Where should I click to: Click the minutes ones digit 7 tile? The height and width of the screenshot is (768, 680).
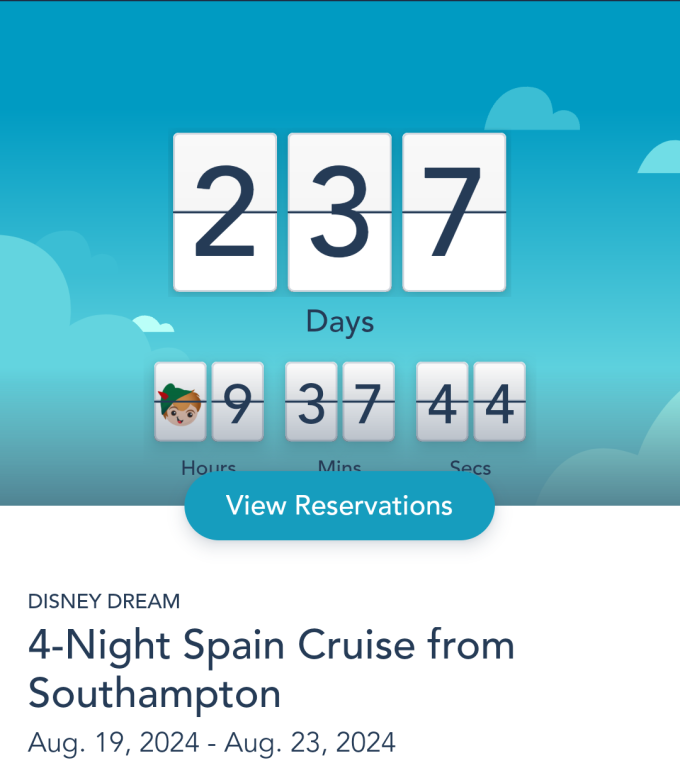coord(369,402)
